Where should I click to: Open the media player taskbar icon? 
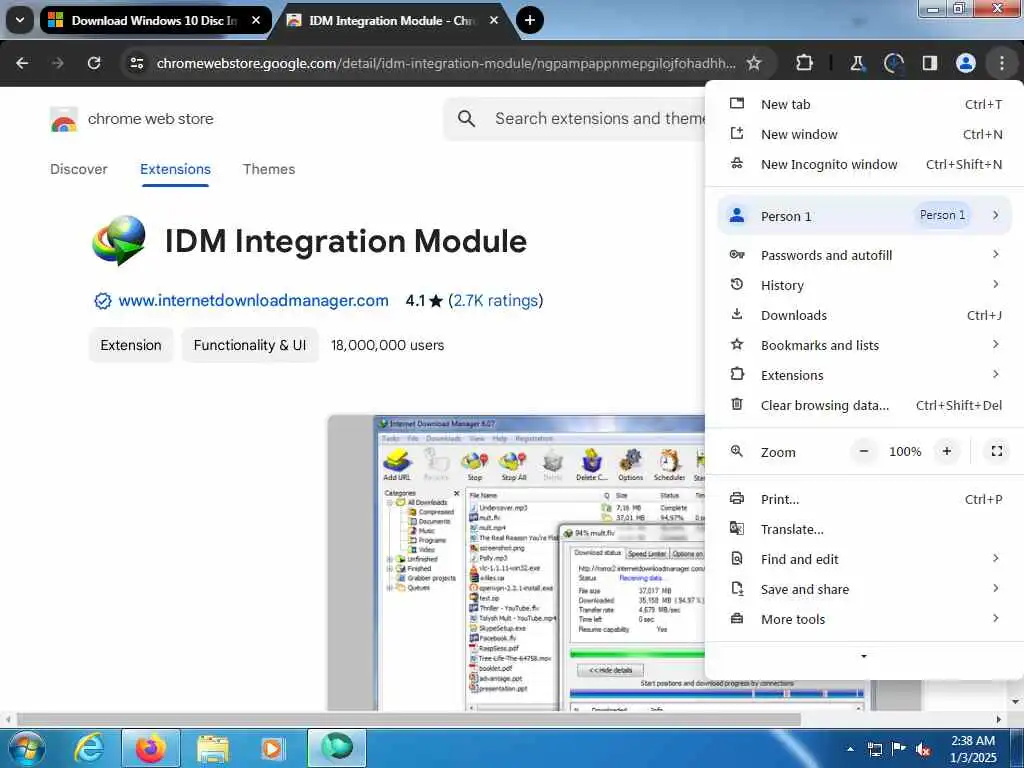tap(272, 748)
